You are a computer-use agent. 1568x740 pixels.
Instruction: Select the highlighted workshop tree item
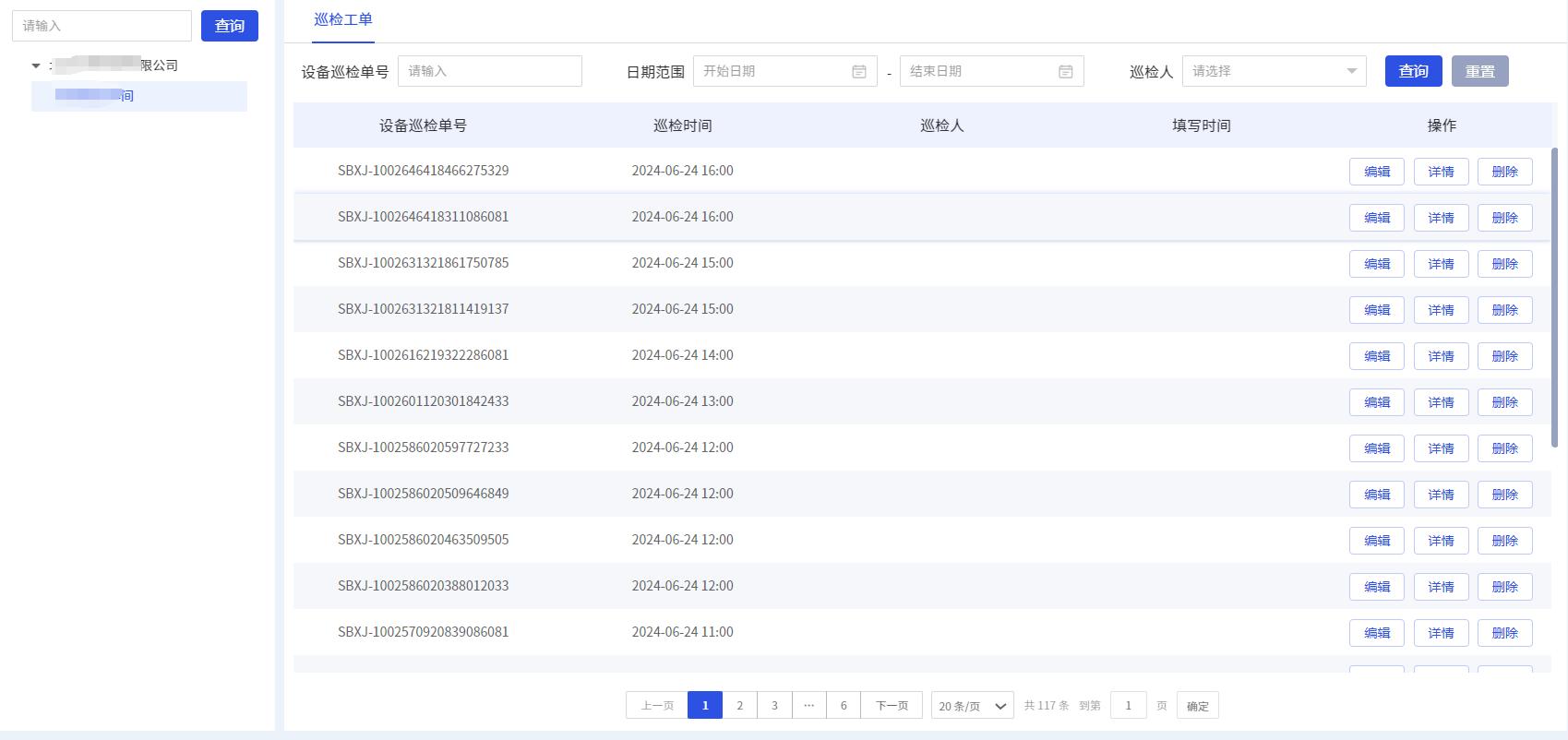click(138, 96)
